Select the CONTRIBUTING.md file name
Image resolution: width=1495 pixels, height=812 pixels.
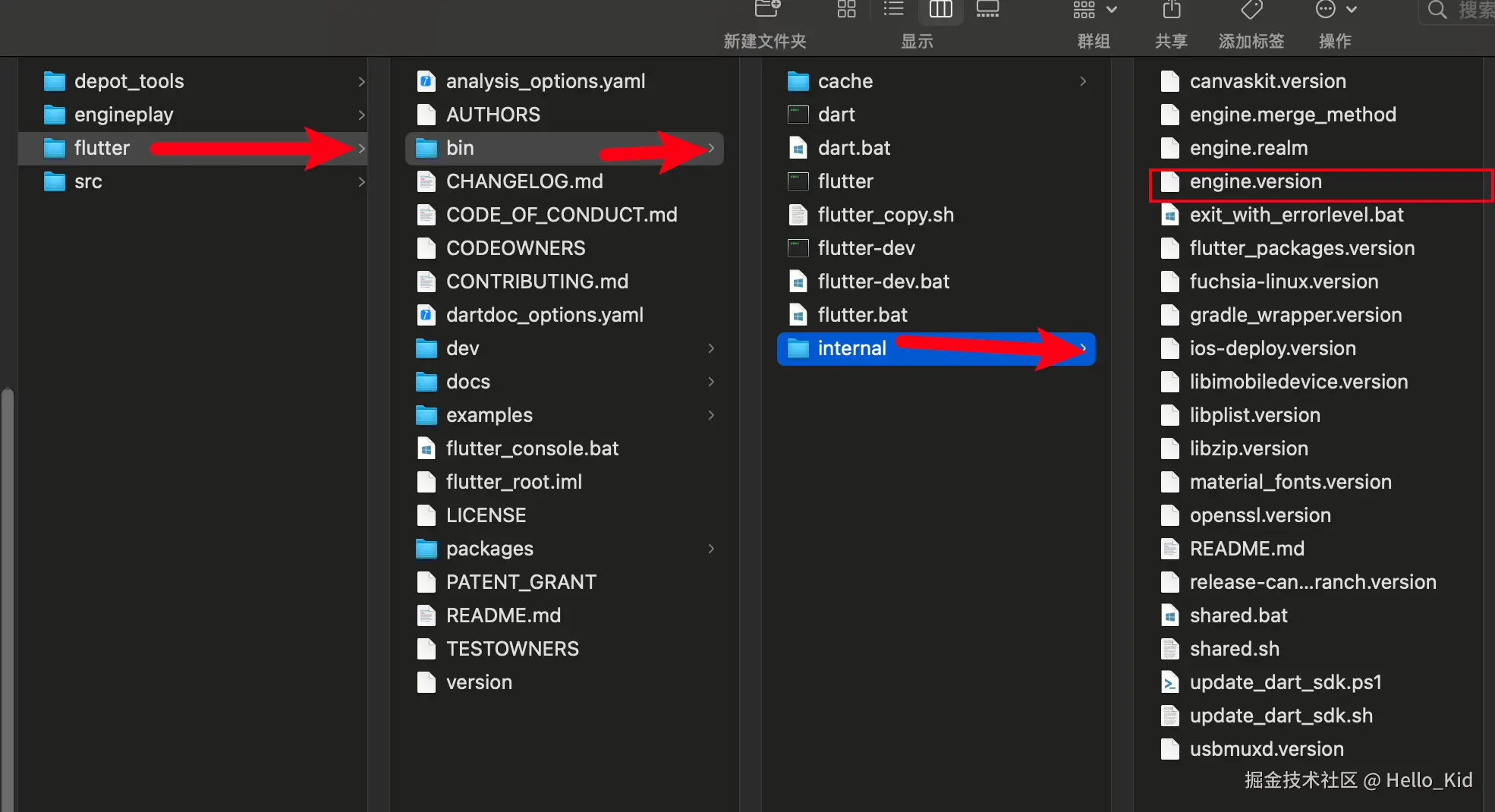point(537,282)
